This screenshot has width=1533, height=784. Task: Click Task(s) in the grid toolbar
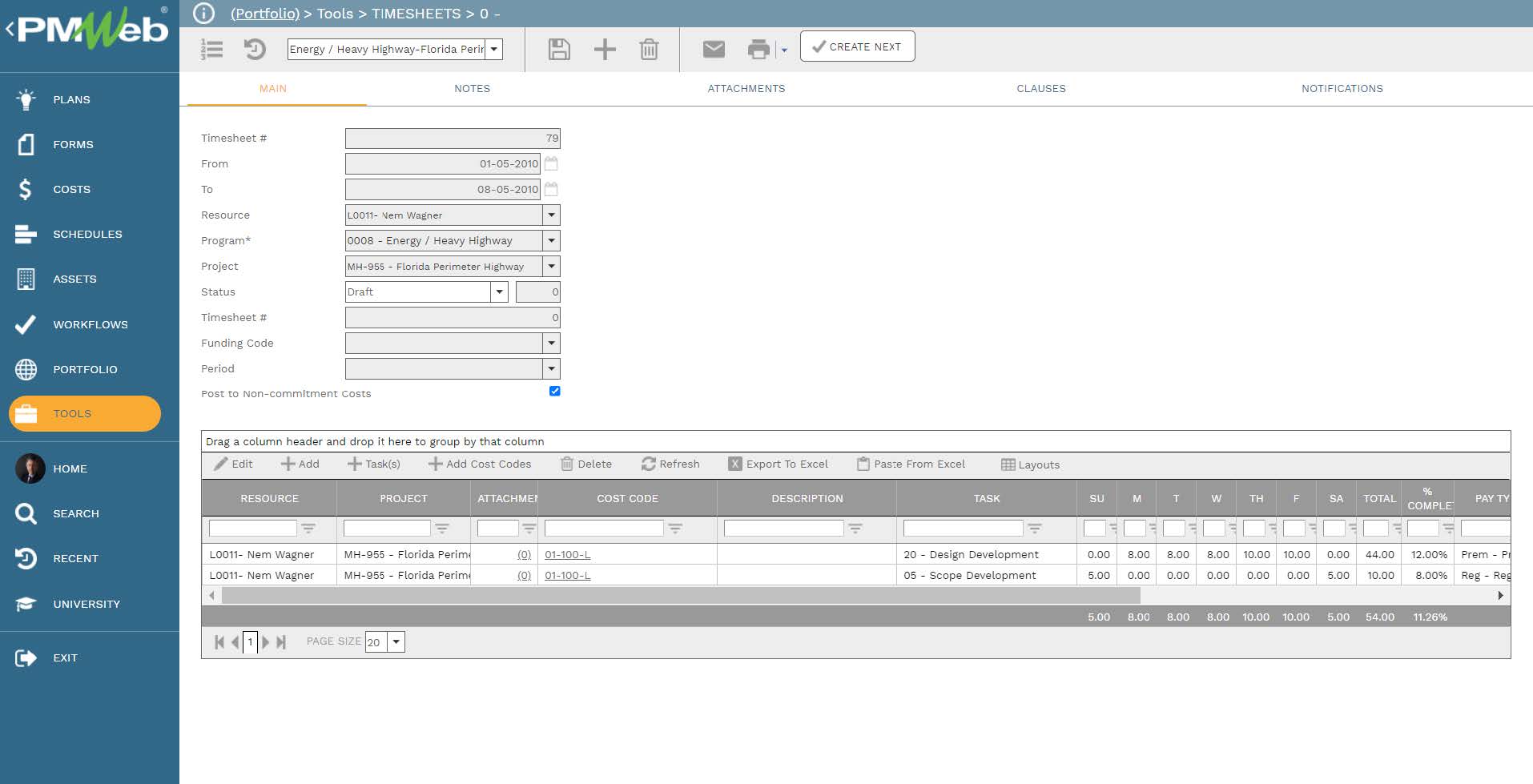[373, 464]
